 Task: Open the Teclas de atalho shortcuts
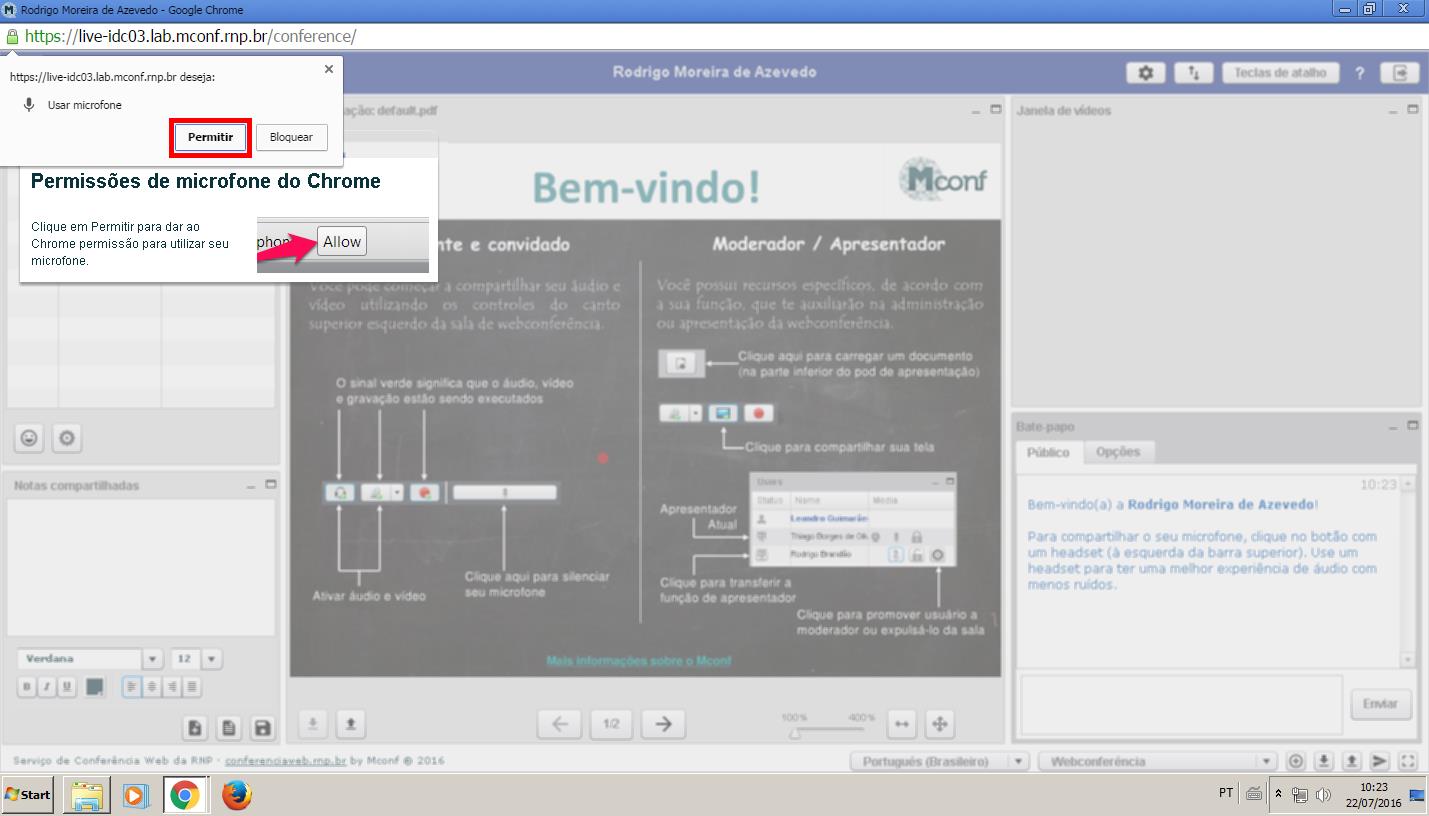point(1280,73)
